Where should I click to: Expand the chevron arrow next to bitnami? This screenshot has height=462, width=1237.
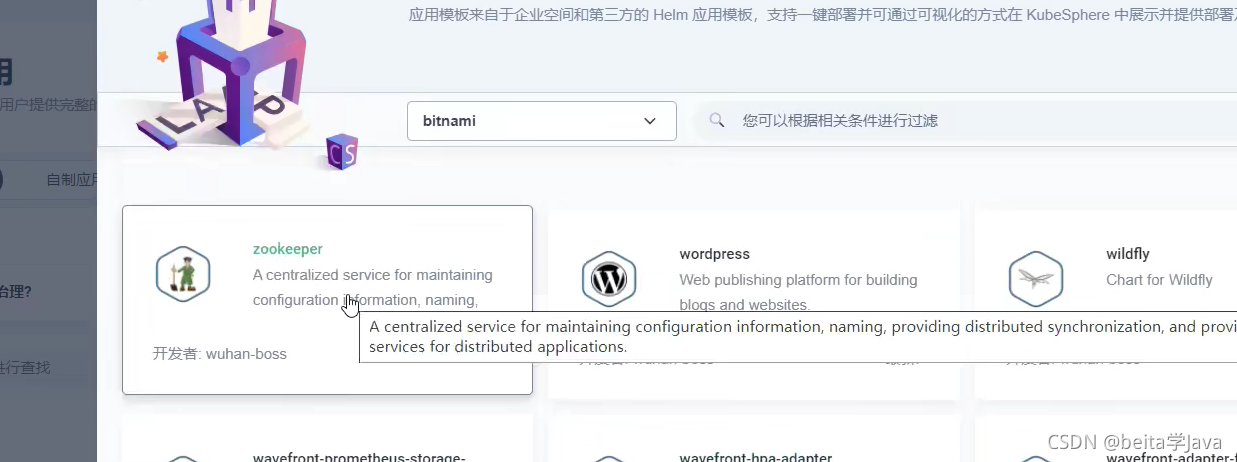650,121
